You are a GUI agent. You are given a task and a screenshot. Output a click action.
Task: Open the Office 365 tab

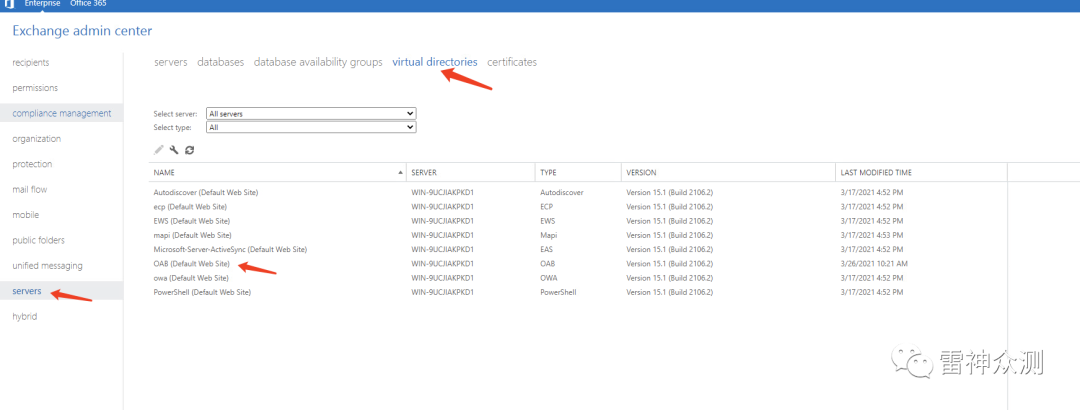coord(88,3)
